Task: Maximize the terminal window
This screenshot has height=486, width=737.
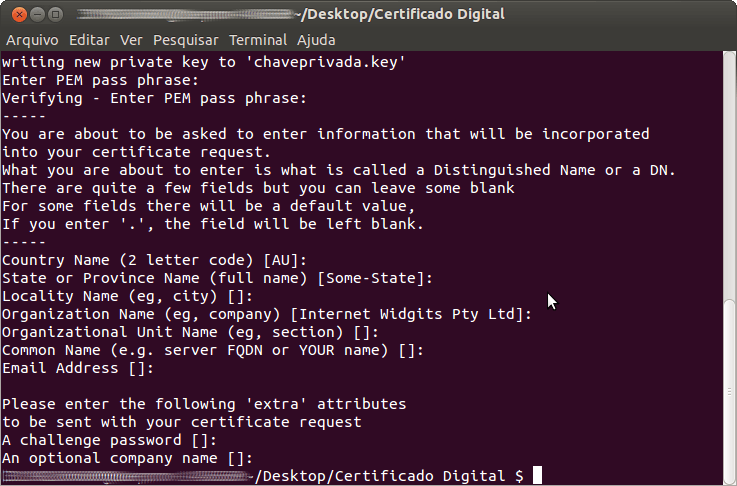Action: (55, 15)
